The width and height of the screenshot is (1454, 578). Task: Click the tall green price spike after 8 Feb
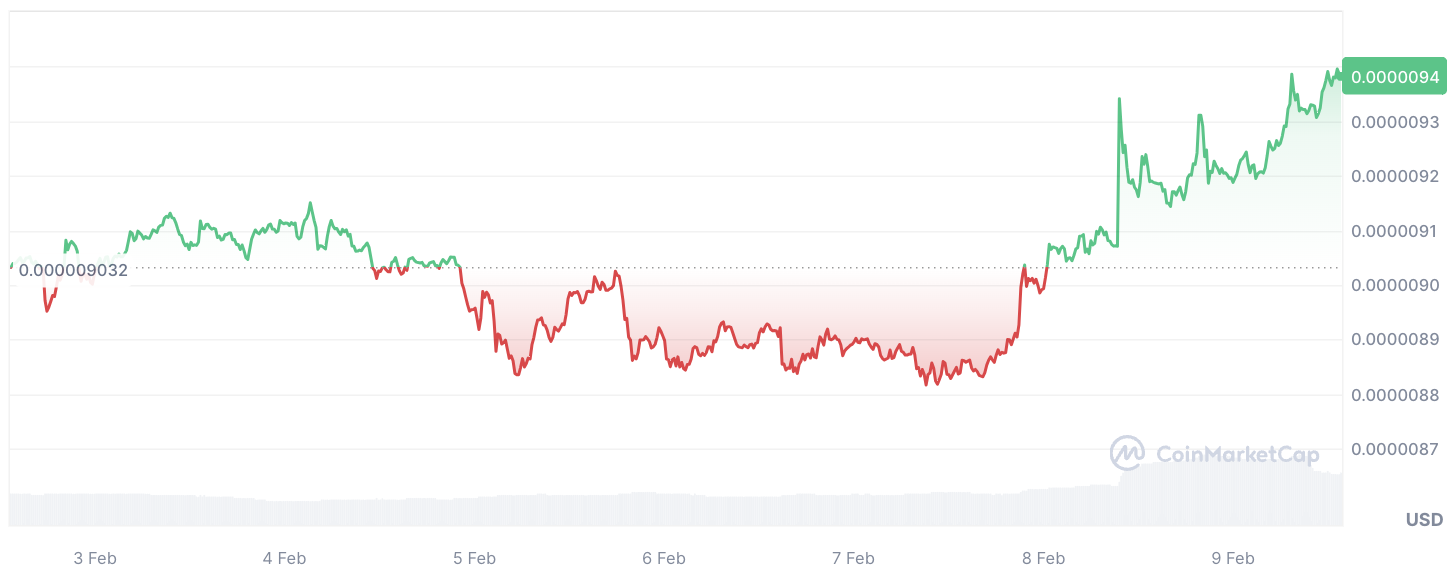[1119, 100]
